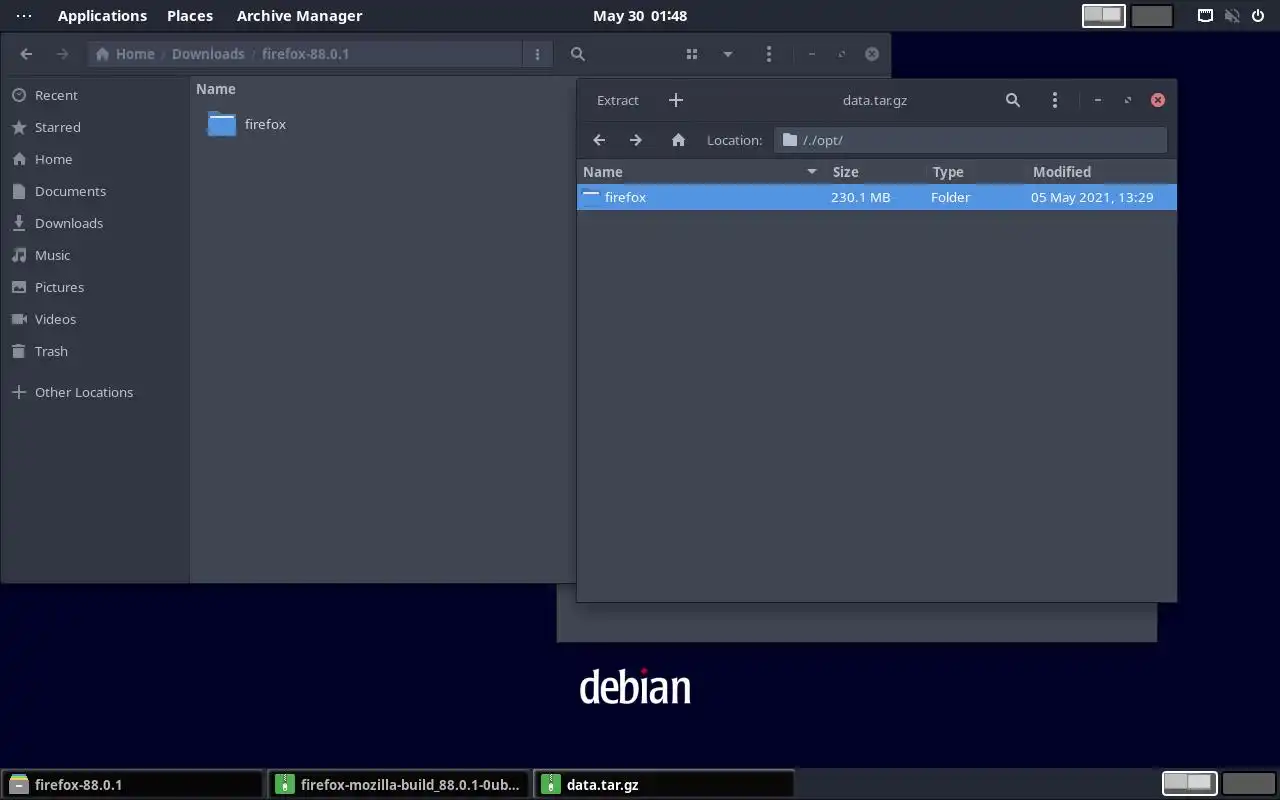Click the muted volume icon in tray

click(x=1232, y=16)
